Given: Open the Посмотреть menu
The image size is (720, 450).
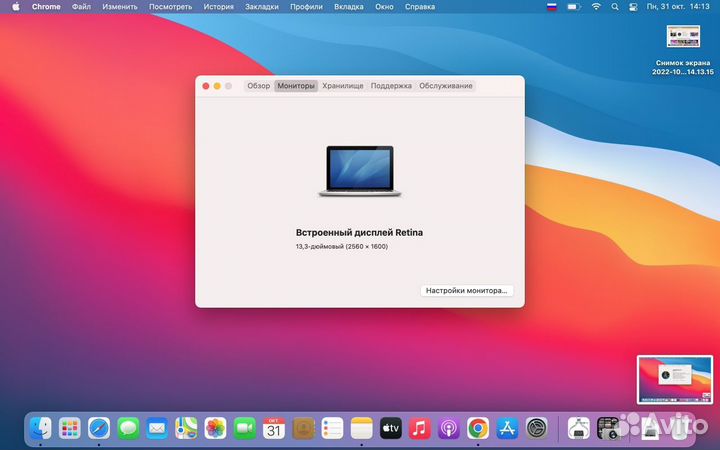Looking at the screenshot, I should 170,7.
